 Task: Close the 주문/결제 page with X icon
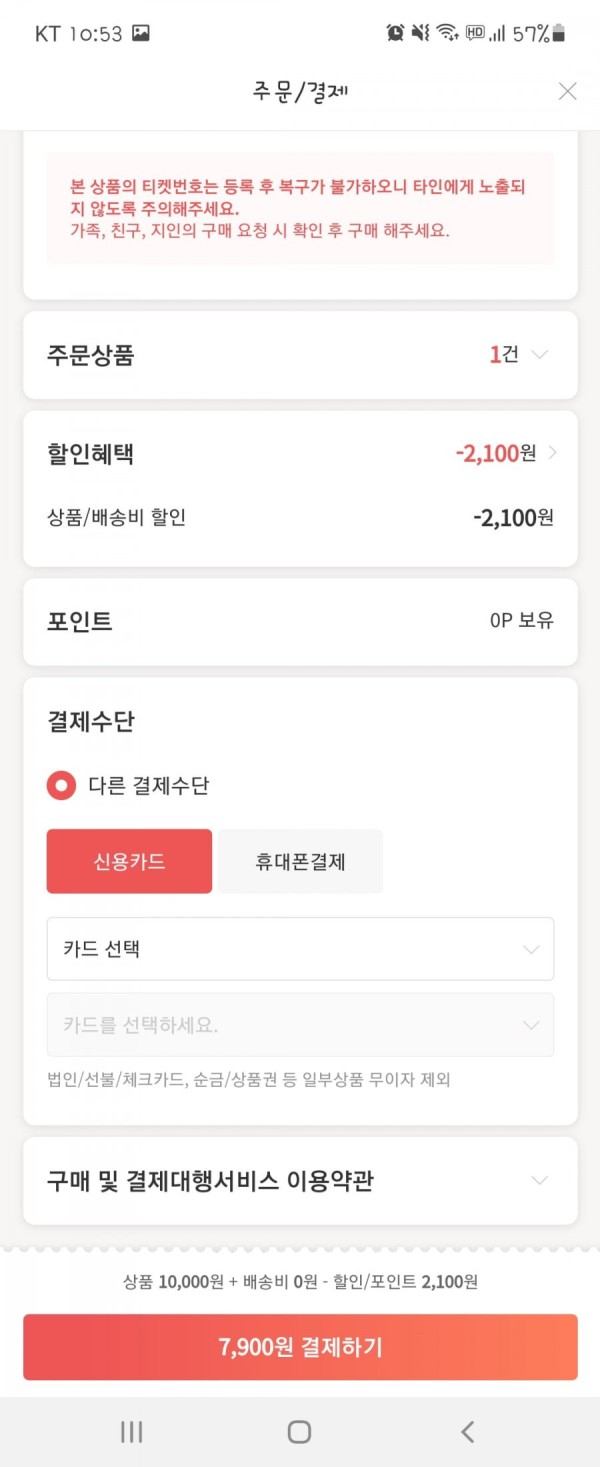pos(567,91)
